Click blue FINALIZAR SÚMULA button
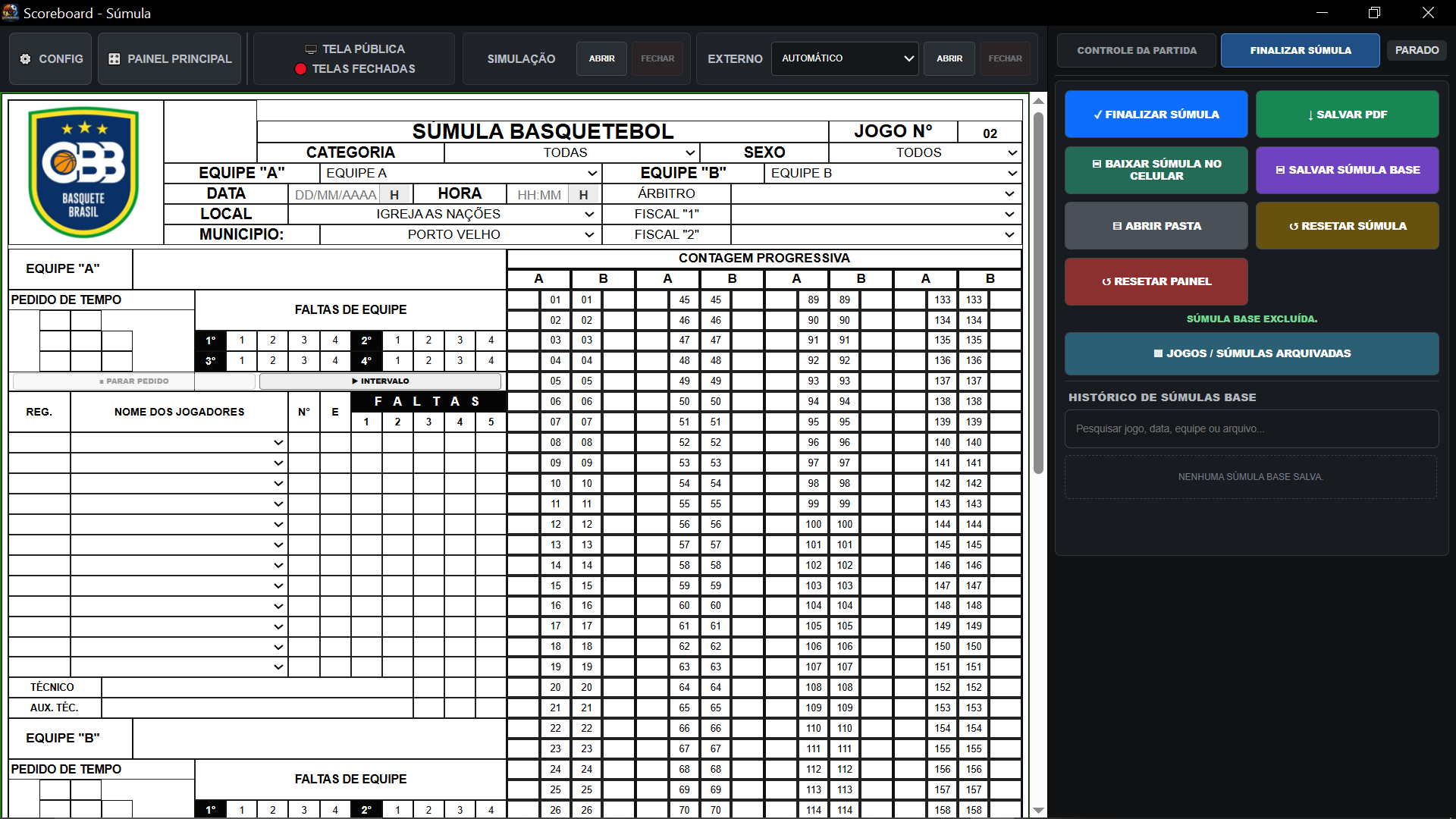The image size is (1456, 819). 1156,115
